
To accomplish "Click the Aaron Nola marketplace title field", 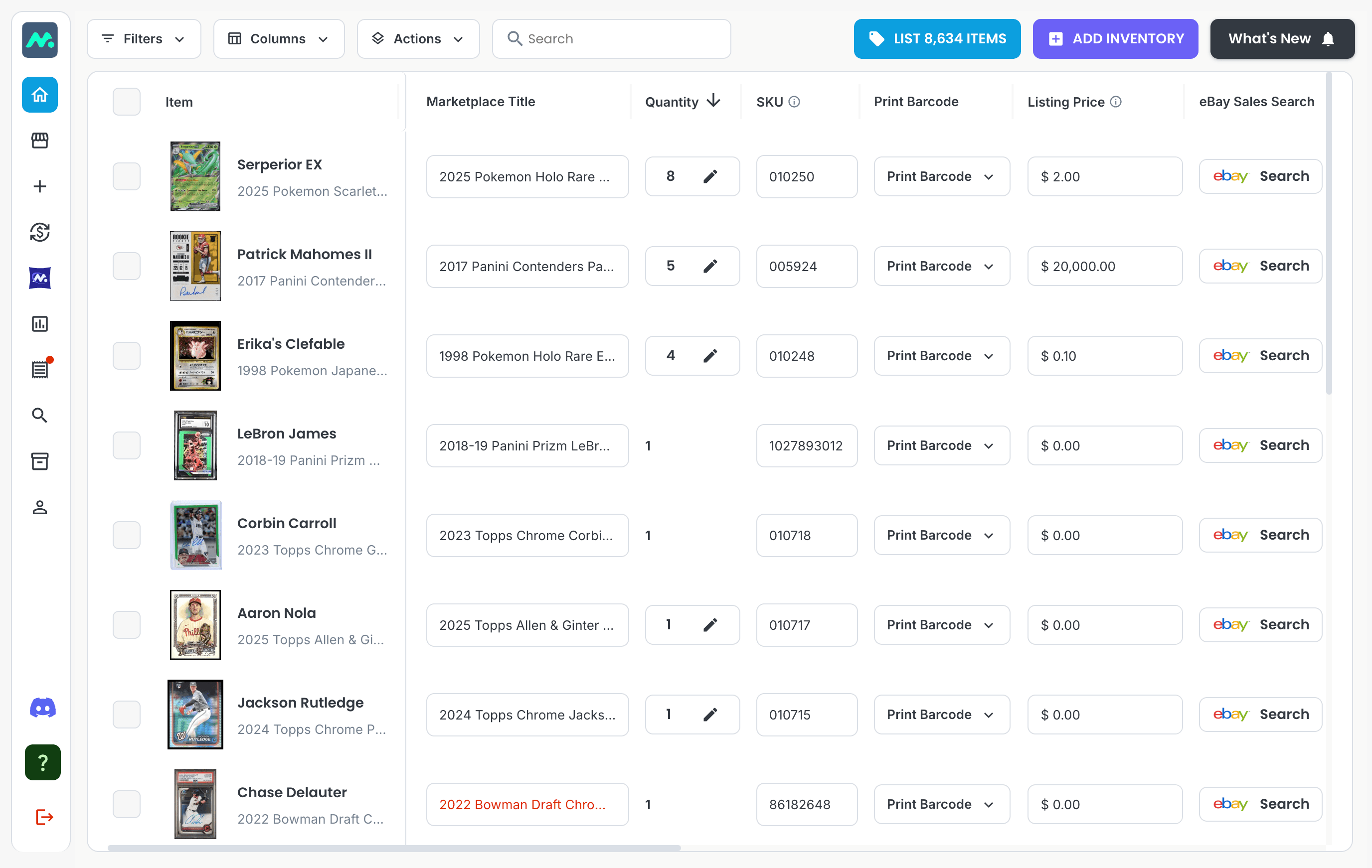I will point(527,625).
